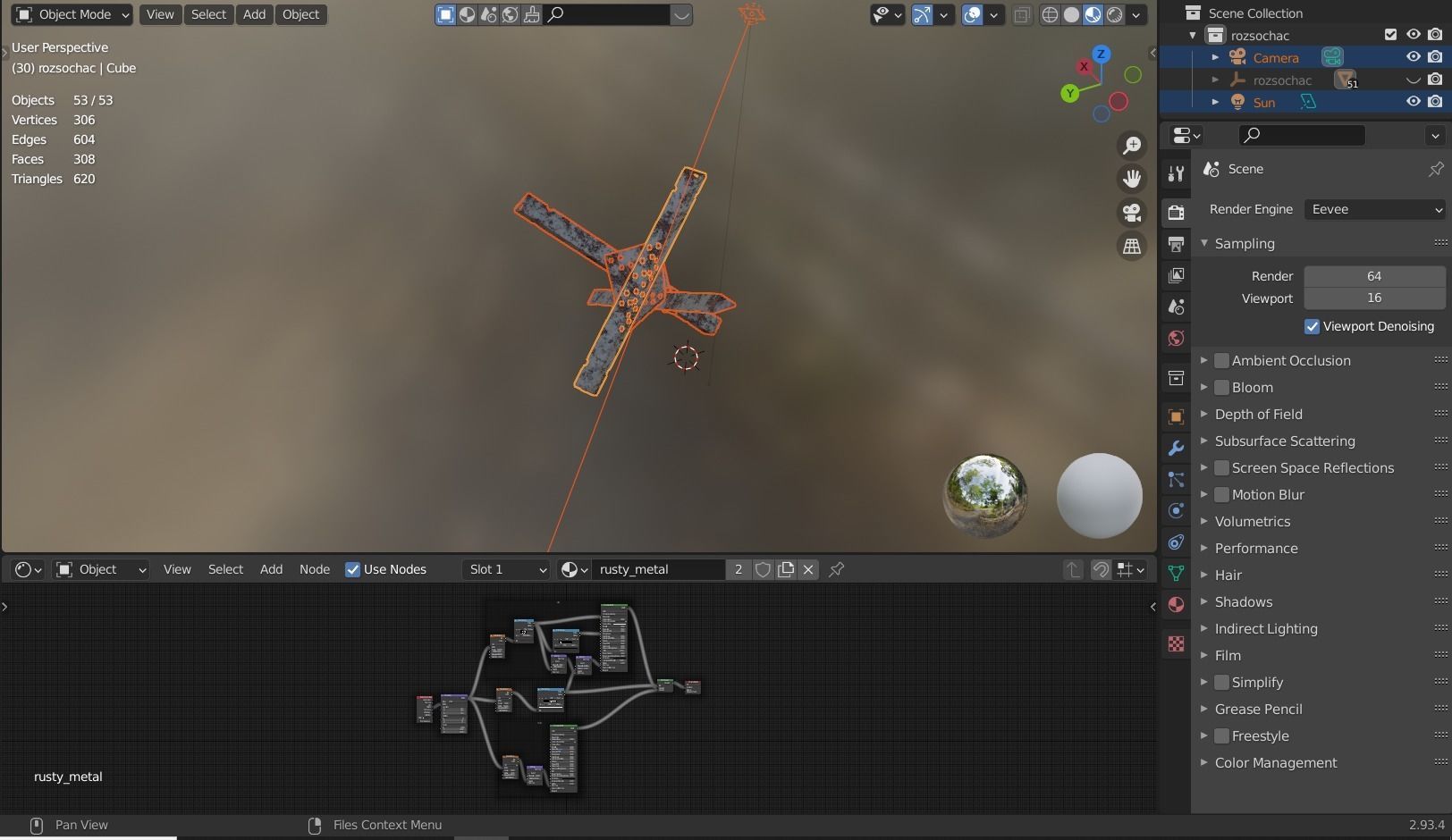Open viewport View menu
Viewport: 1452px width, 840px height.
160,14
